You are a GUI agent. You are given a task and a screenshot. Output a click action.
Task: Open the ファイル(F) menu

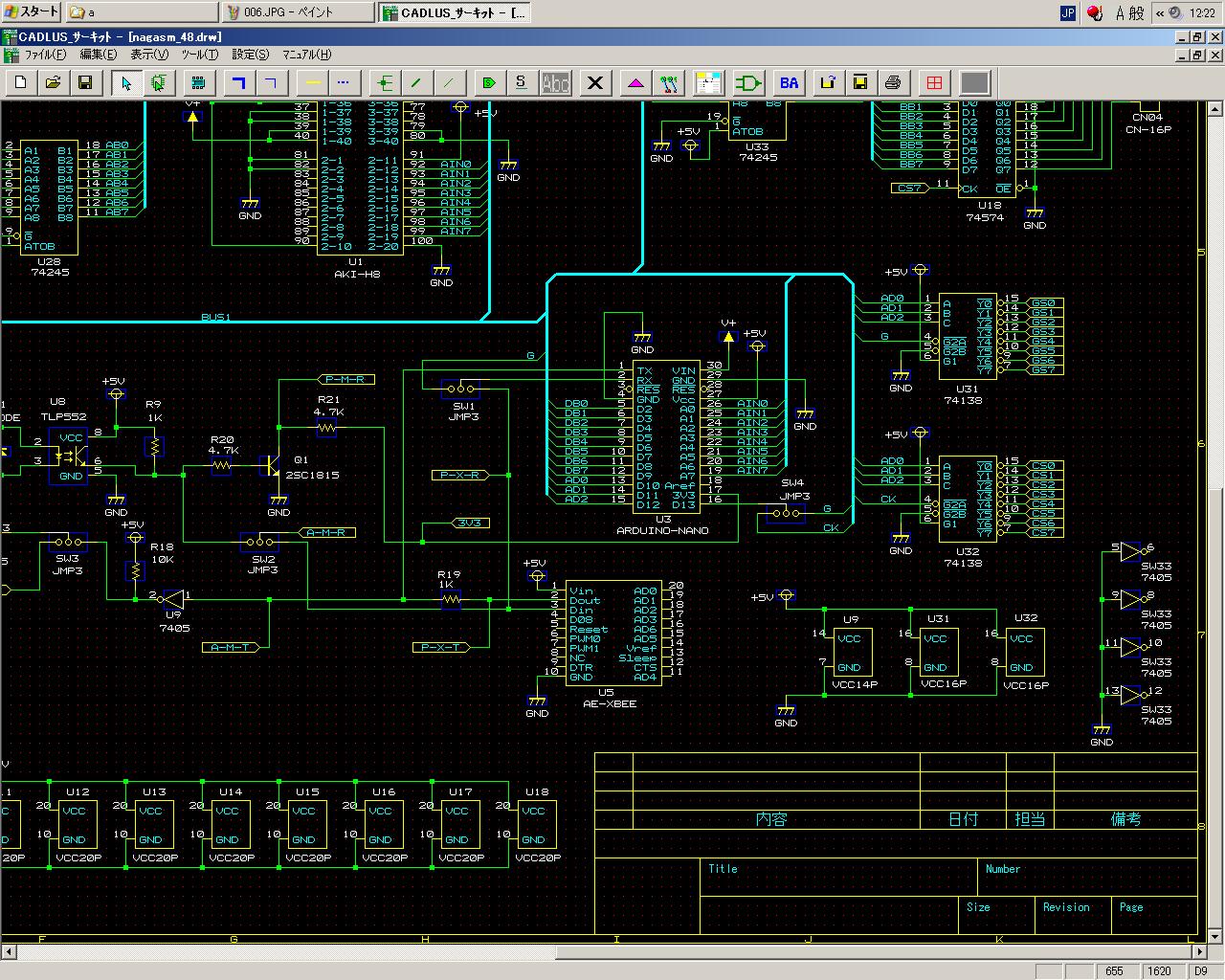pos(44,55)
